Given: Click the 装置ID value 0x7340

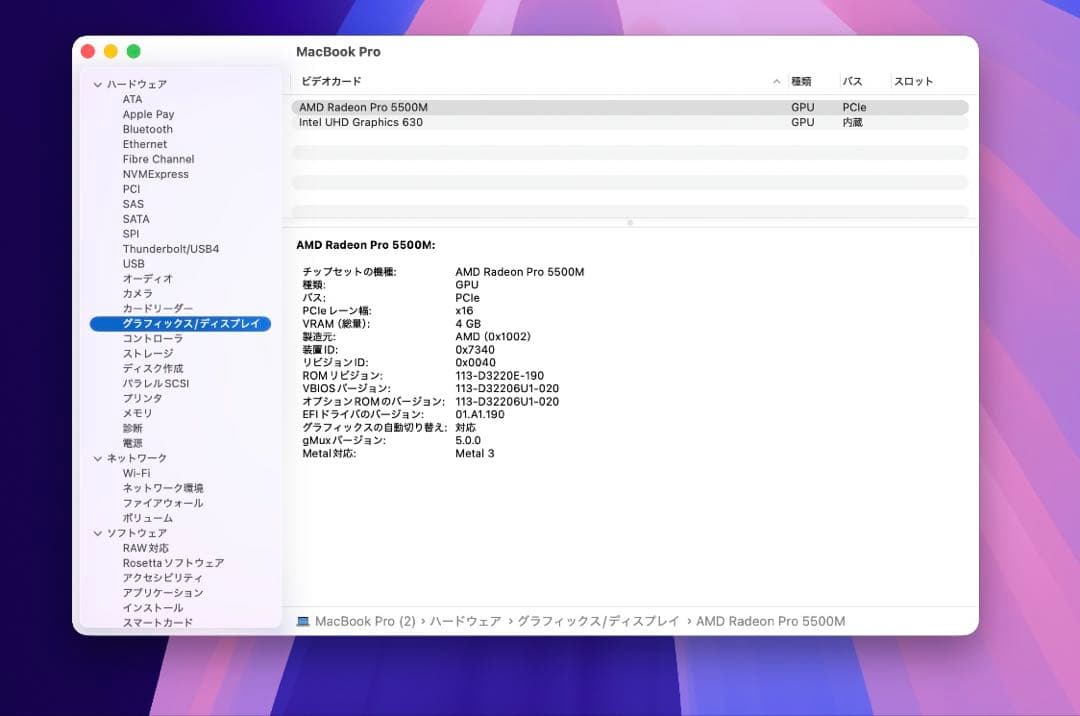Looking at the screenshot, I should tap(475, 350).
